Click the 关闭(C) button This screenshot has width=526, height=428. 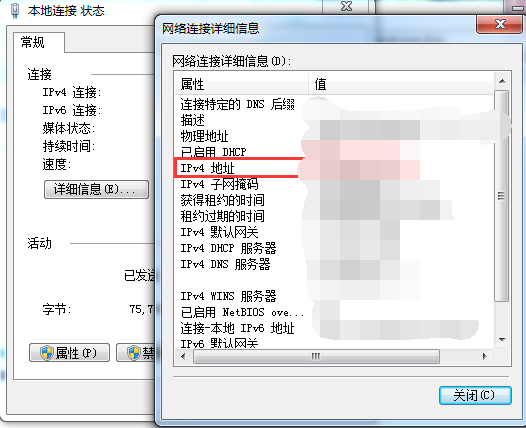point(475,395)
